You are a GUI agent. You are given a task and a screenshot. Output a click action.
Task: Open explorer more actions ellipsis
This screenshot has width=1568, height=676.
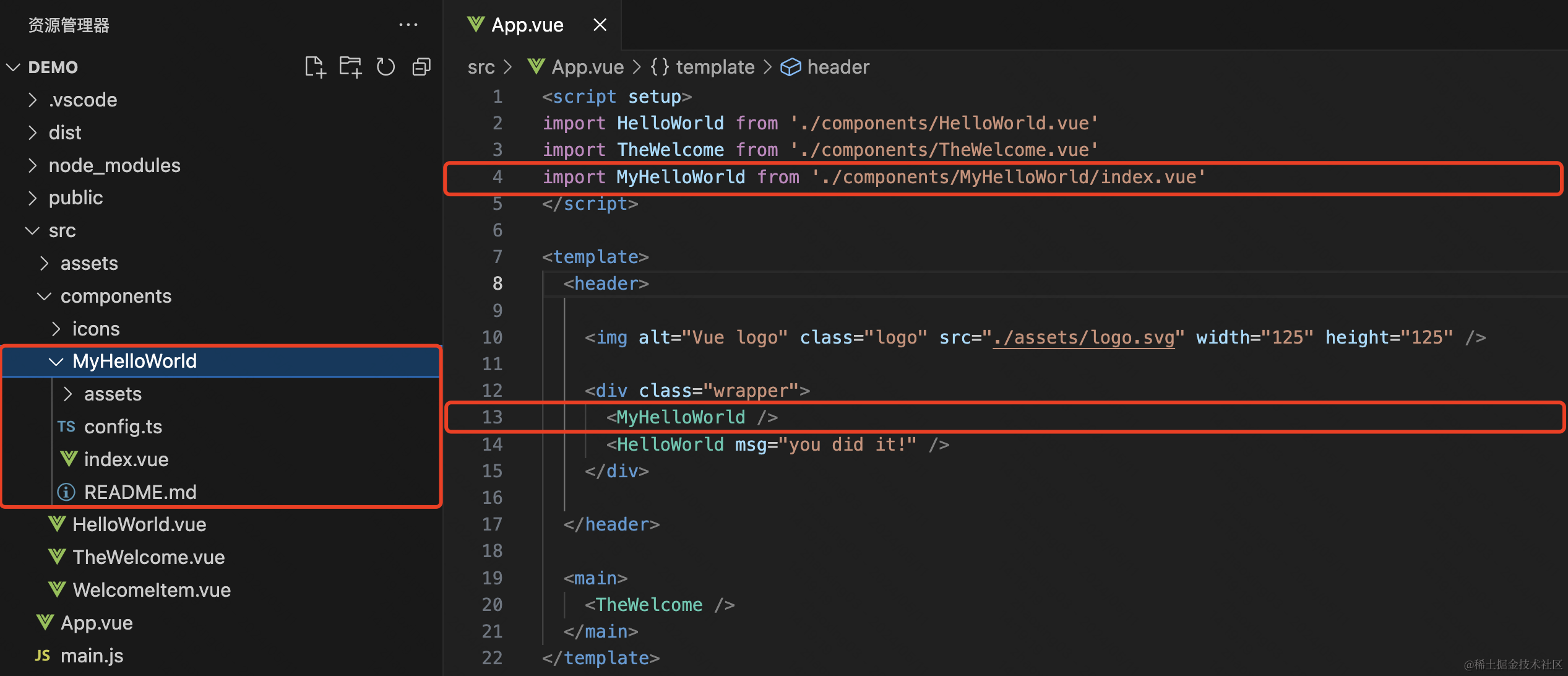pos(408,25)
